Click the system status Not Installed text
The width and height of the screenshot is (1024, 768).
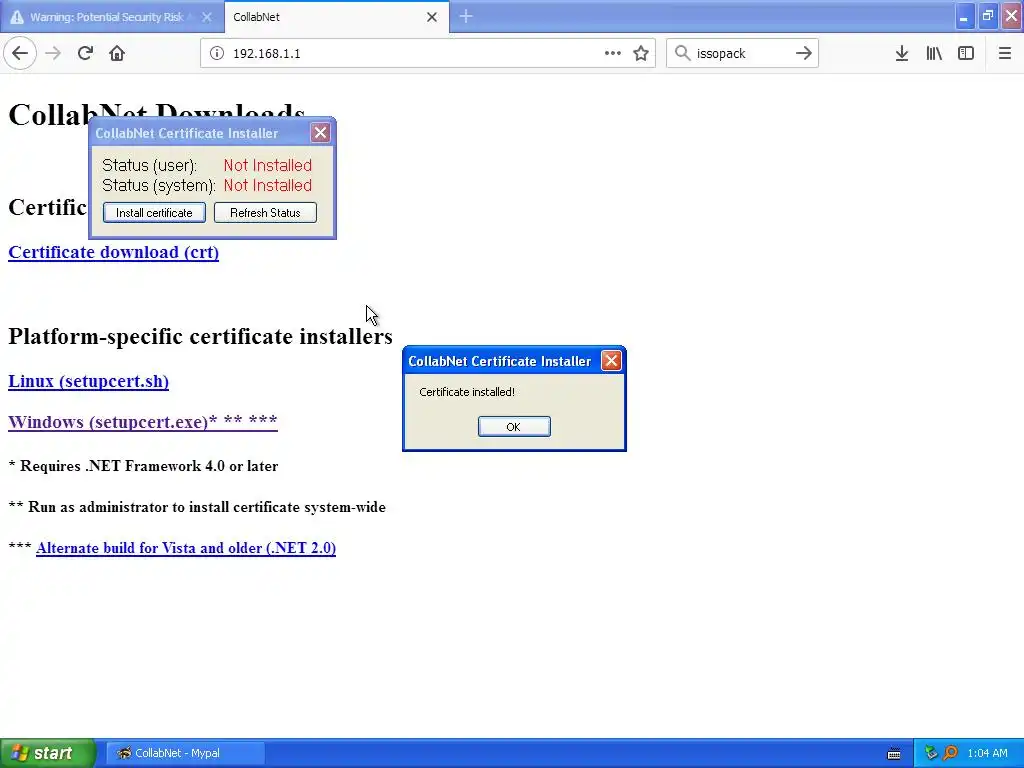tap(268, 185)
